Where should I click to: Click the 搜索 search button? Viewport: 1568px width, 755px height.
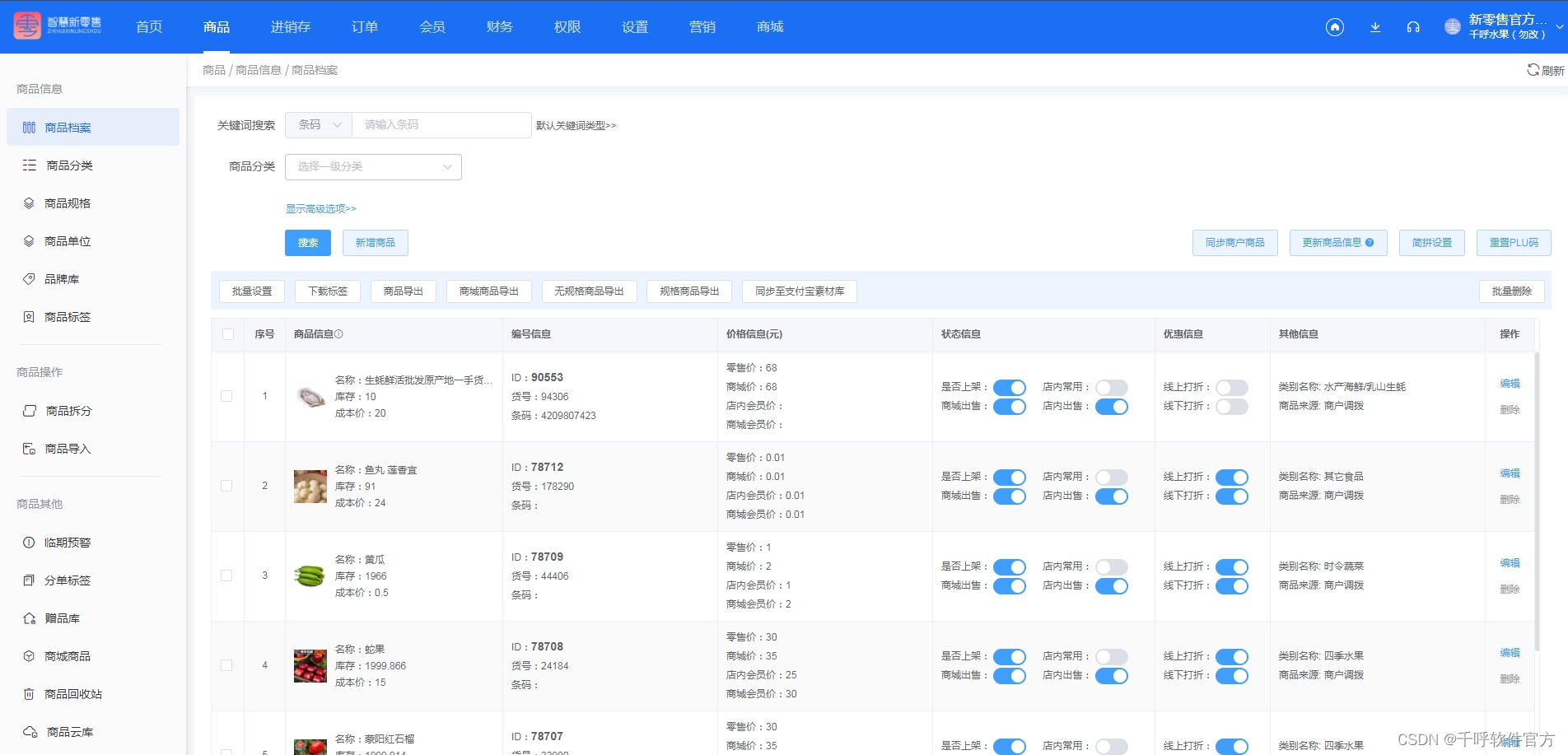tap(308, 243)
